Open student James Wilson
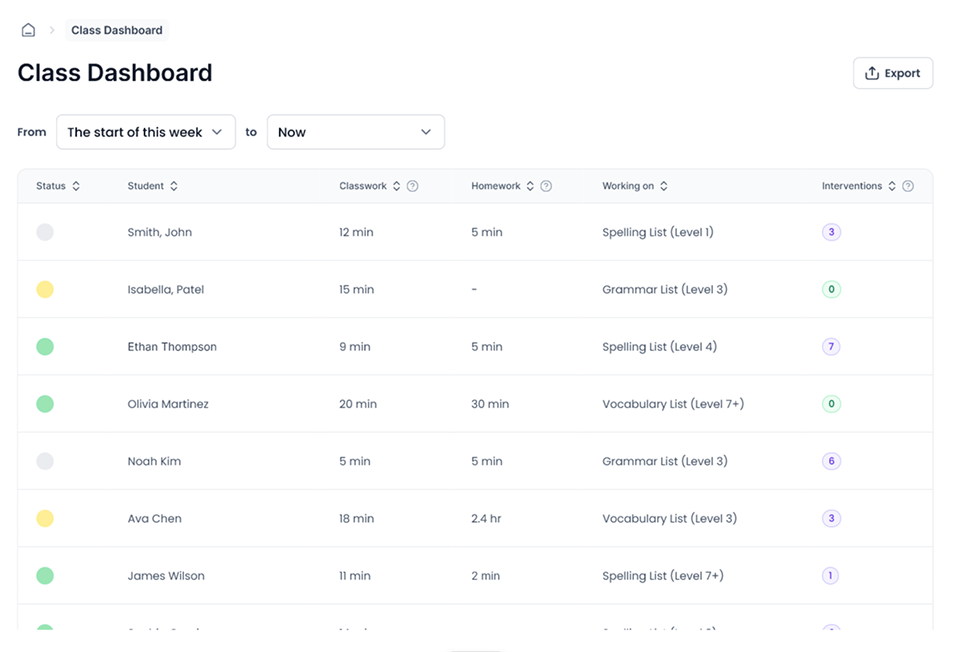The width and height of the screenshot is (958, 652). click(166, 576)
